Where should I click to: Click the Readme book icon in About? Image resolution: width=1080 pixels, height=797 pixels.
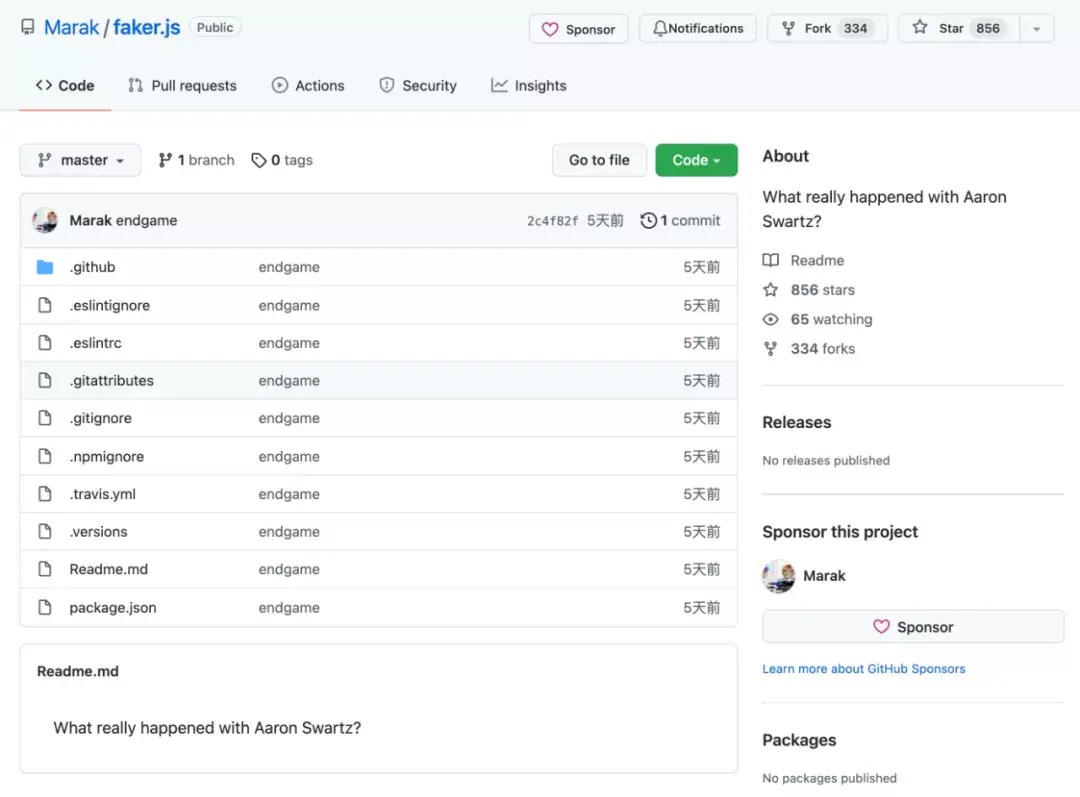point(771,260)
